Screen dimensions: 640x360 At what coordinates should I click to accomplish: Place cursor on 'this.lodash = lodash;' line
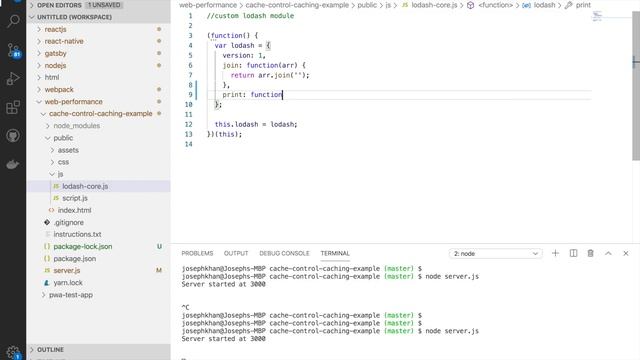coord(256,124)
